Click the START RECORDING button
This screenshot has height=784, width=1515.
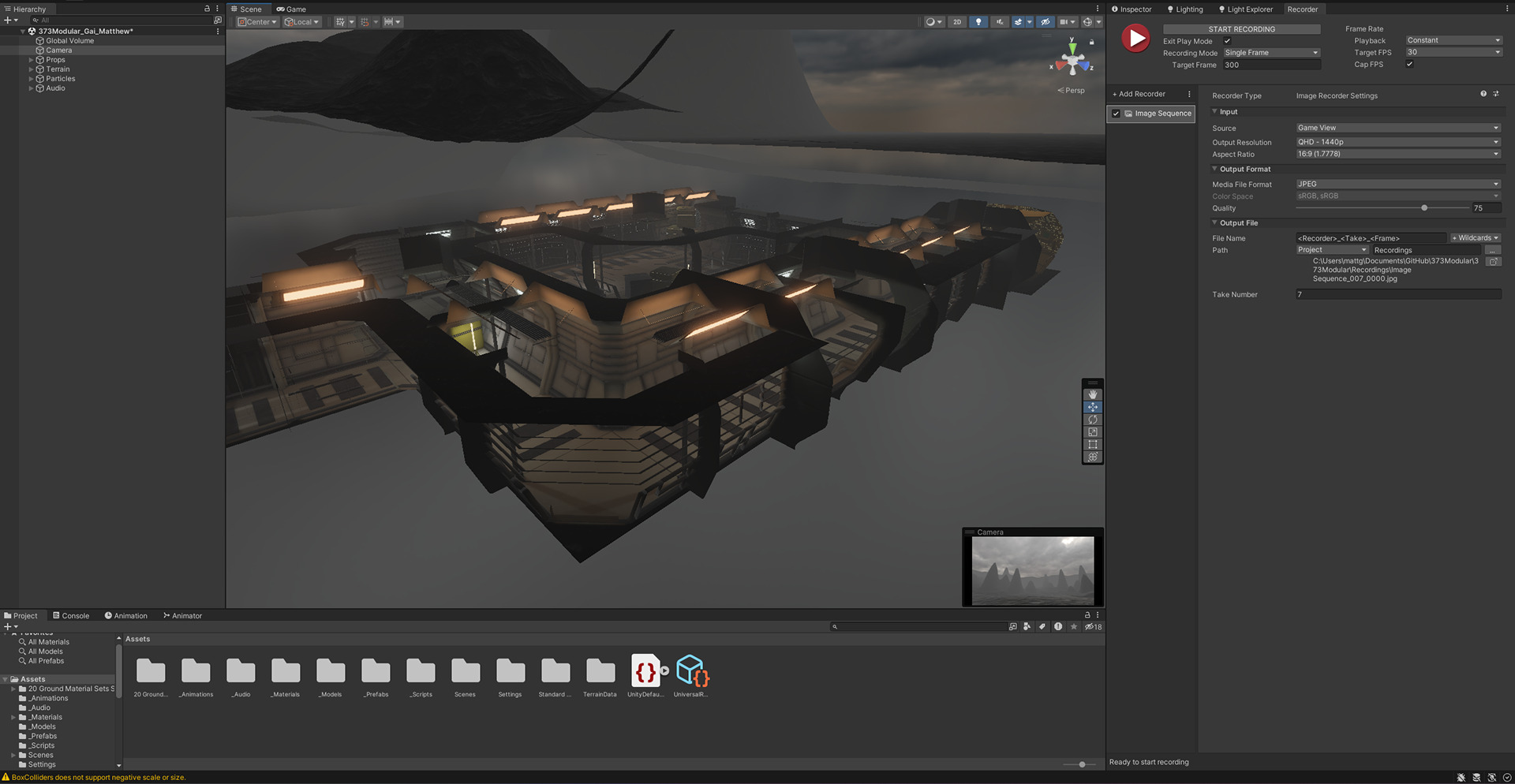(x=1241, y=29)
